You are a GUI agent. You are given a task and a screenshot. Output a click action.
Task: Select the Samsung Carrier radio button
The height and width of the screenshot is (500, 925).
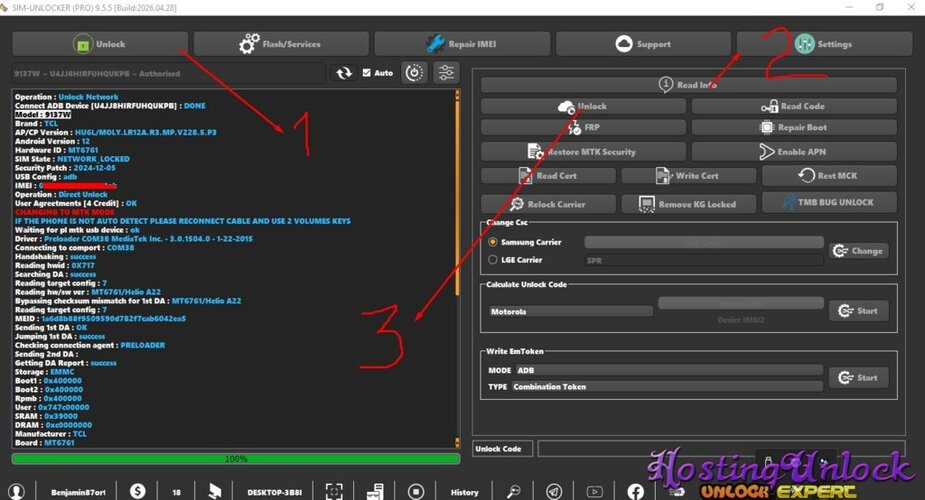pyautogui.click(x=493, y=242)
